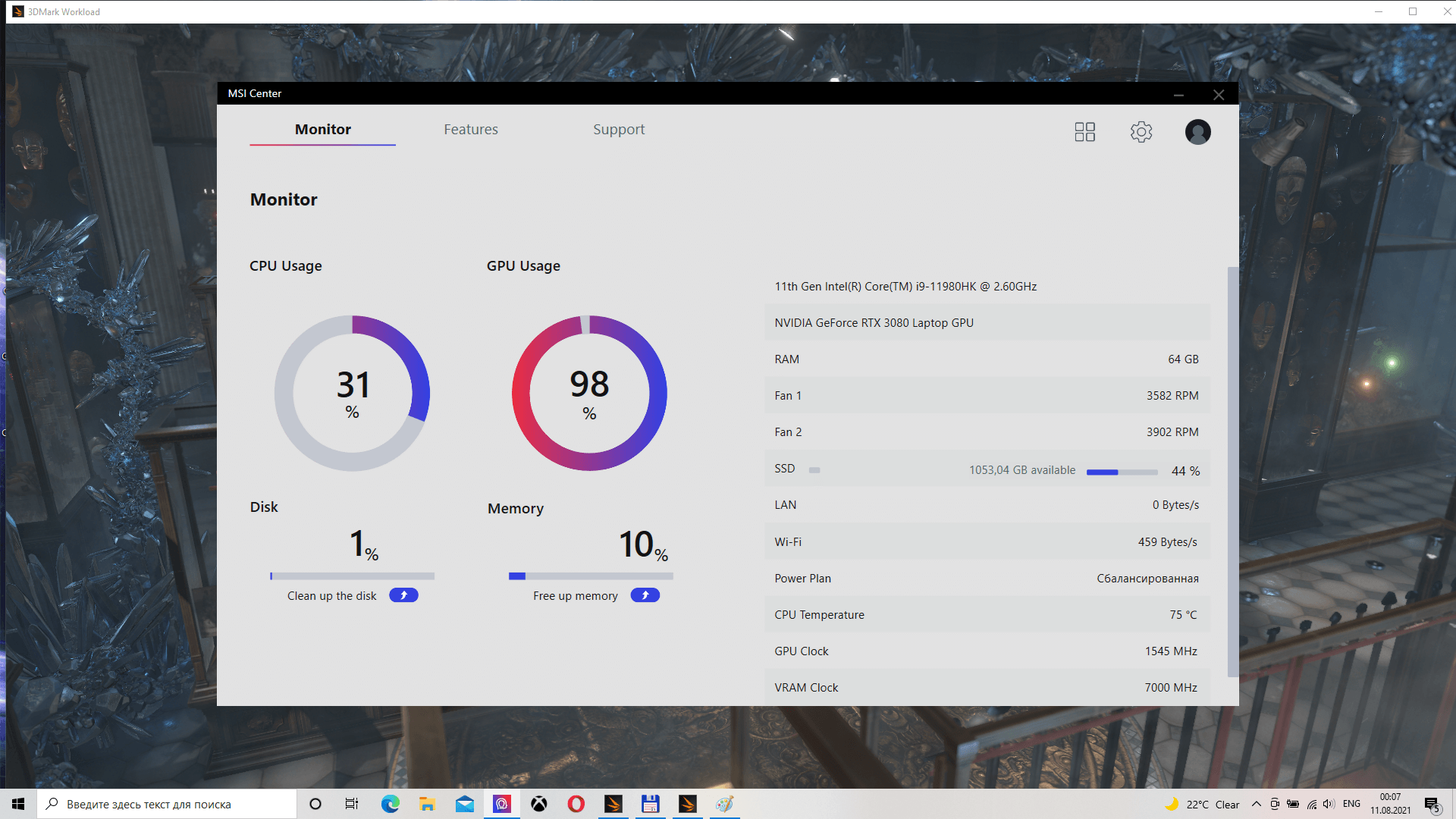Show hidden system tray icons chevron
The height and width of the screenshot is (819, 1456).
pos(1256,804)
